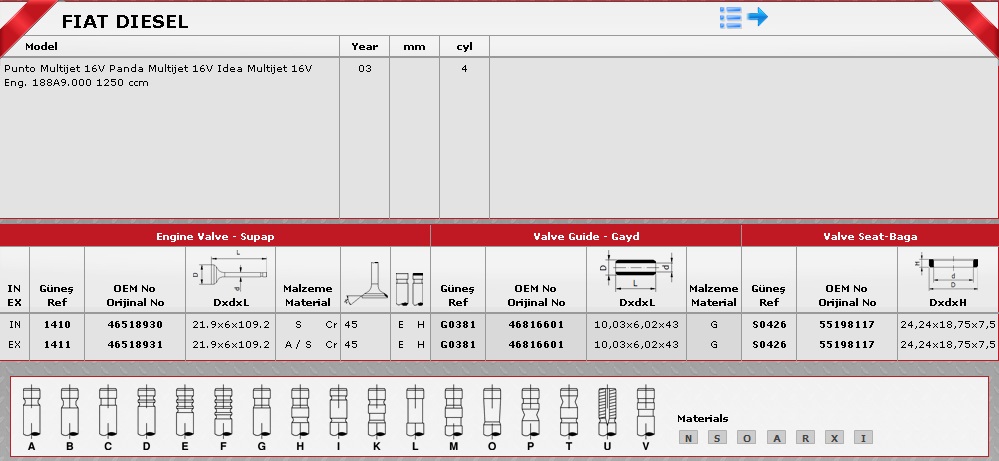Click the list navigation arrow icon

pos(743,17)
